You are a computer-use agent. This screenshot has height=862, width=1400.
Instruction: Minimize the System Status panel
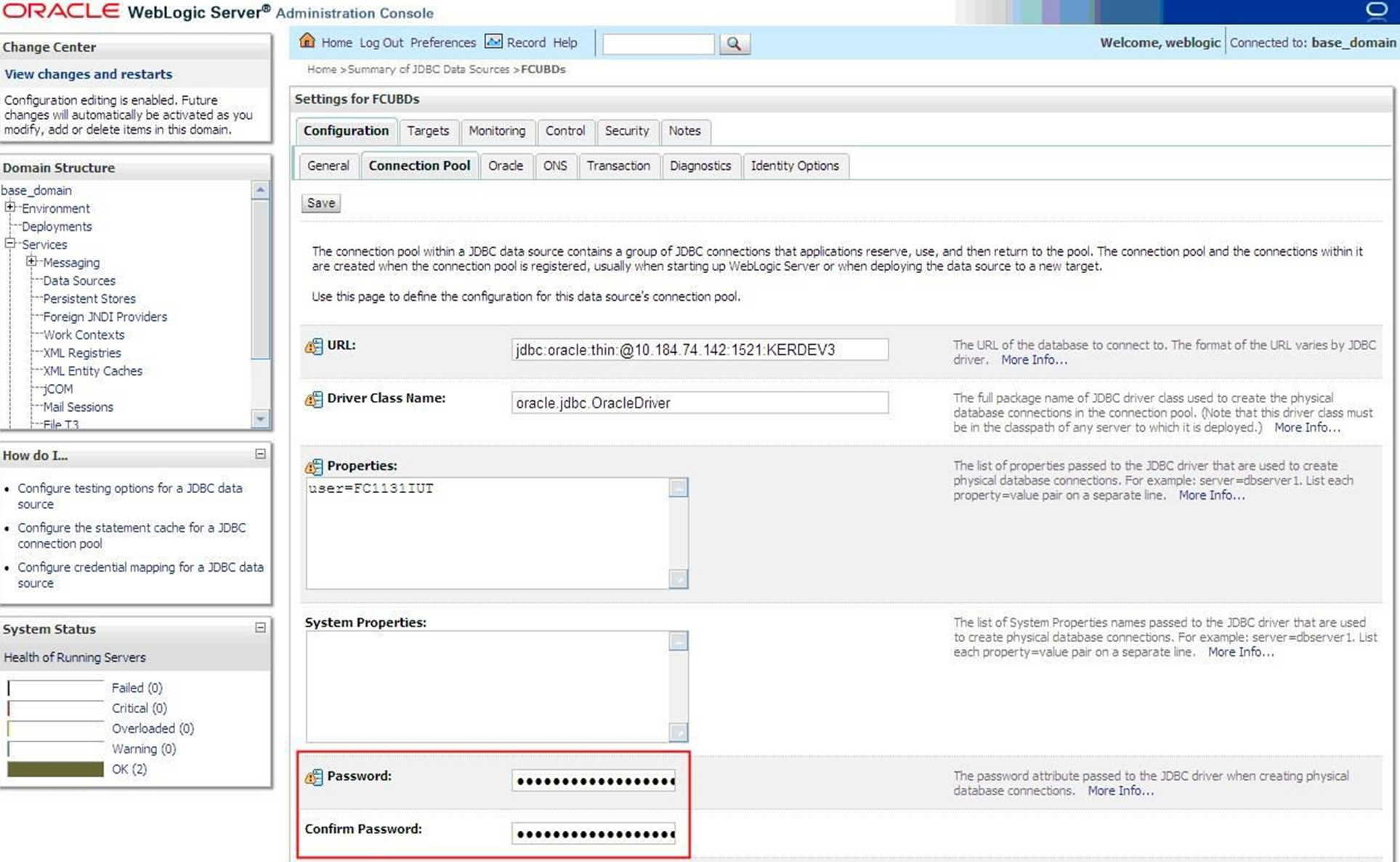[260, 627]
